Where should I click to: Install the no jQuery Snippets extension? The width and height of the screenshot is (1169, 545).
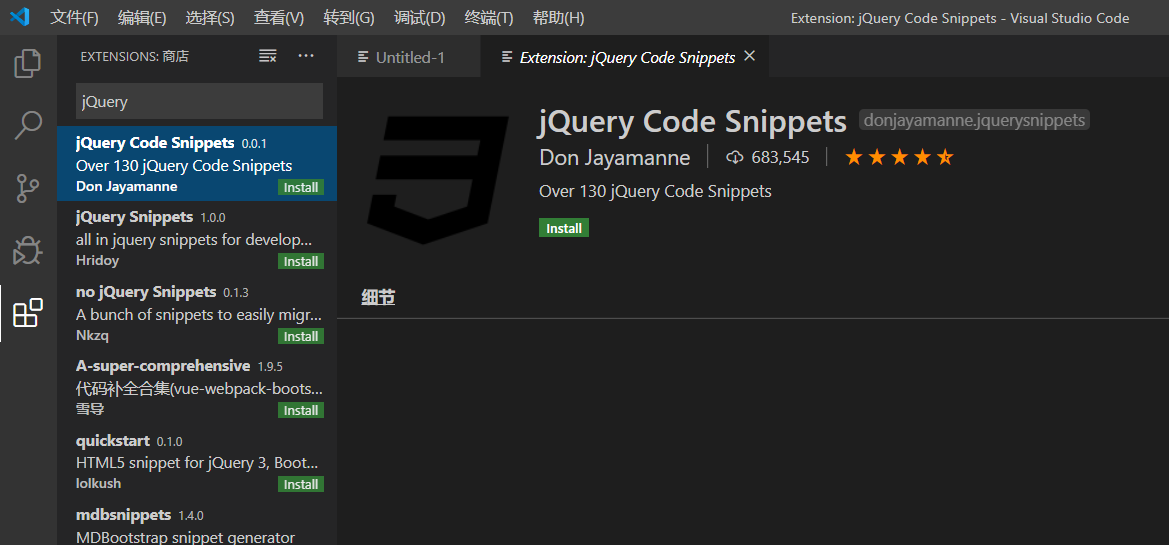click(x=301, y=336)
